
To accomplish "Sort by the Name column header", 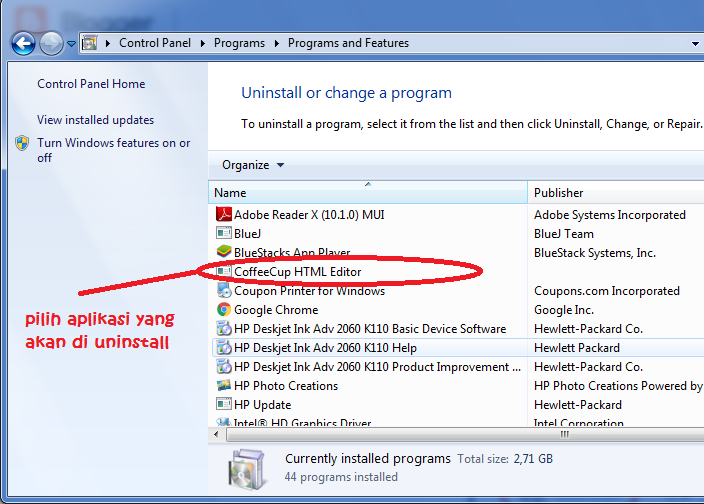I will point(368,193).
